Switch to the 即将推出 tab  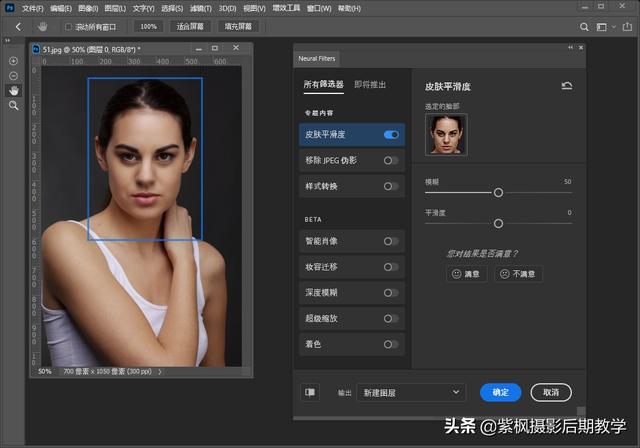[x=370, y=85]
